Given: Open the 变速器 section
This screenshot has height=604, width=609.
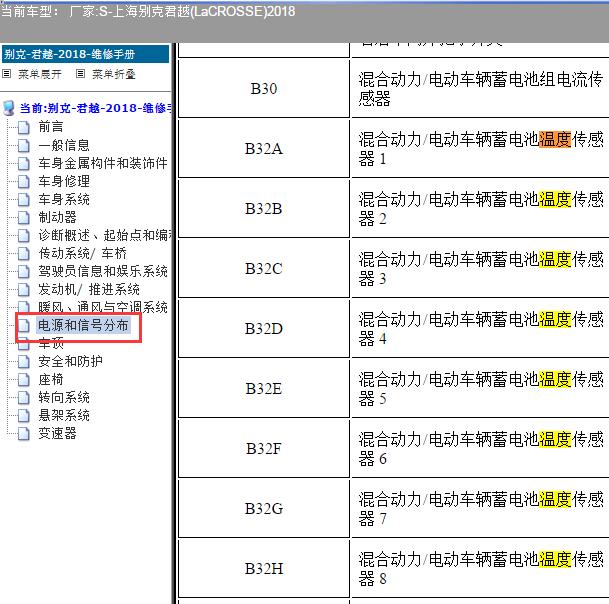Looking at the screenshot, I should (x=57, y=433).
